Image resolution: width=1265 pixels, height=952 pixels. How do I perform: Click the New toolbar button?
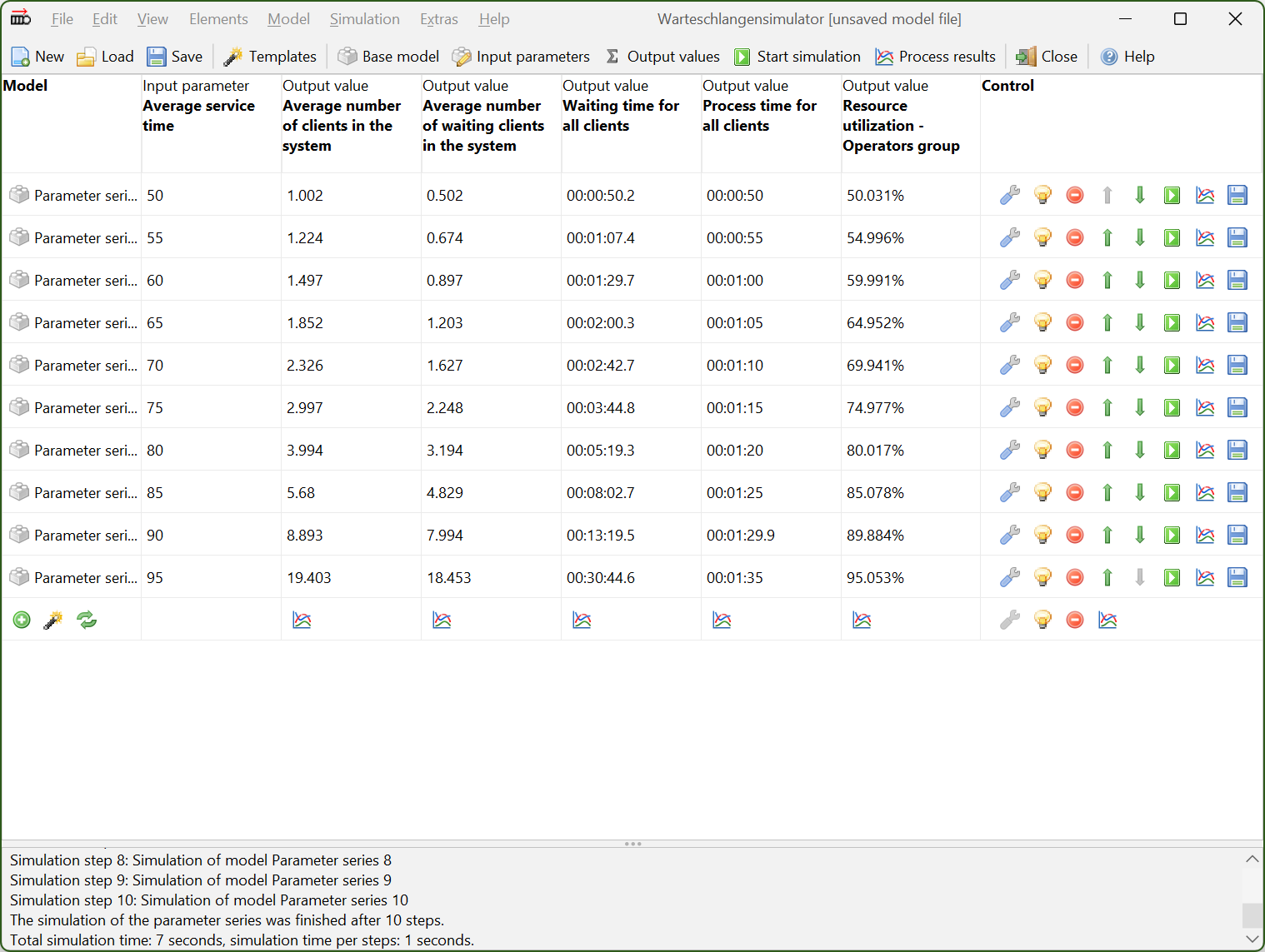37,57
